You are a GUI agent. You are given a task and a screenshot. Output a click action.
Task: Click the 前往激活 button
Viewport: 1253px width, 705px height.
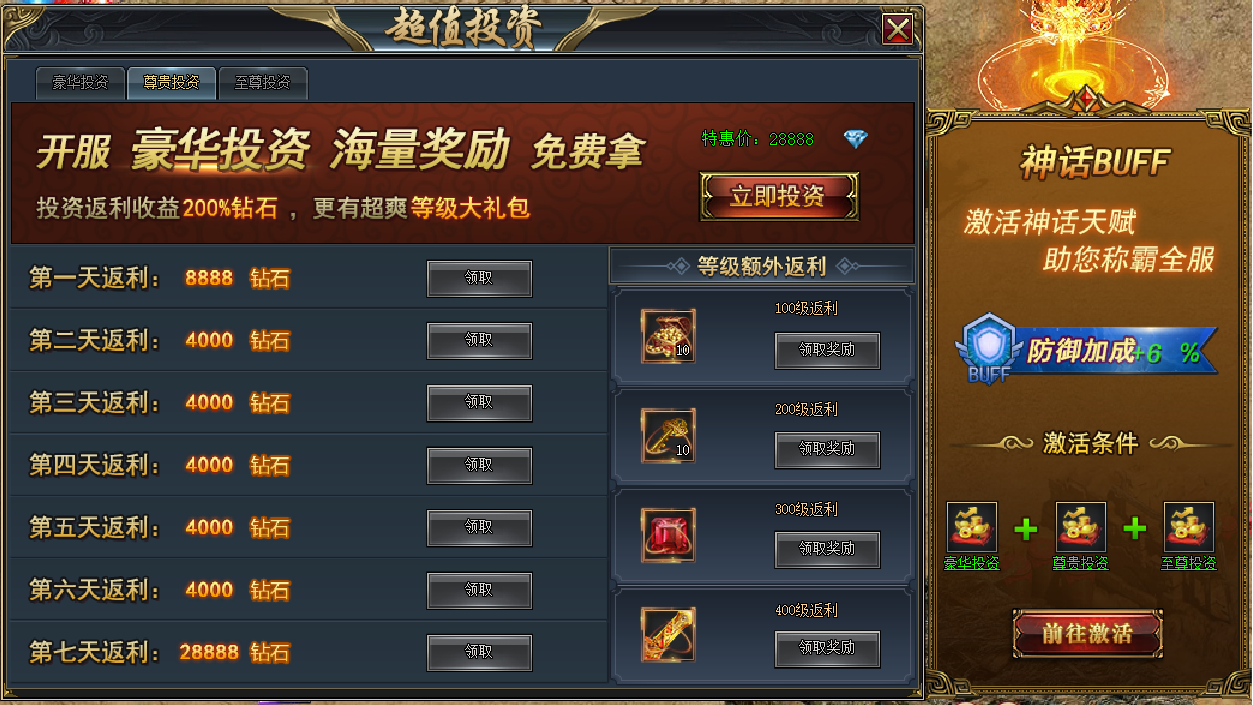[x=1087, y=634]
